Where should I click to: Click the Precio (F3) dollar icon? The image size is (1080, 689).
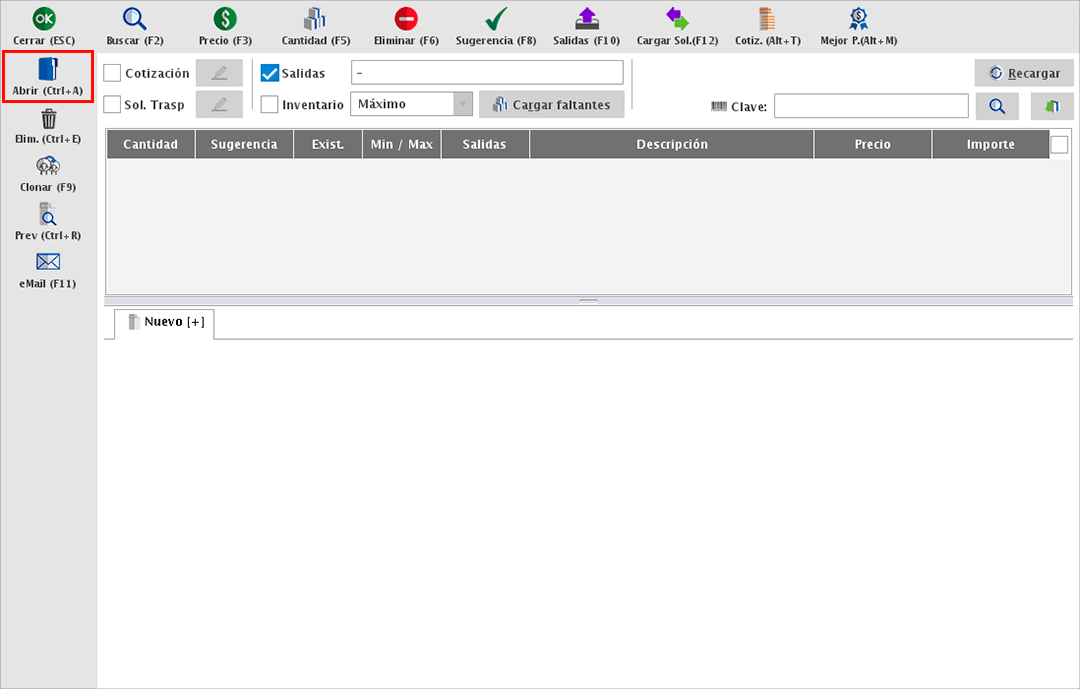225,19
